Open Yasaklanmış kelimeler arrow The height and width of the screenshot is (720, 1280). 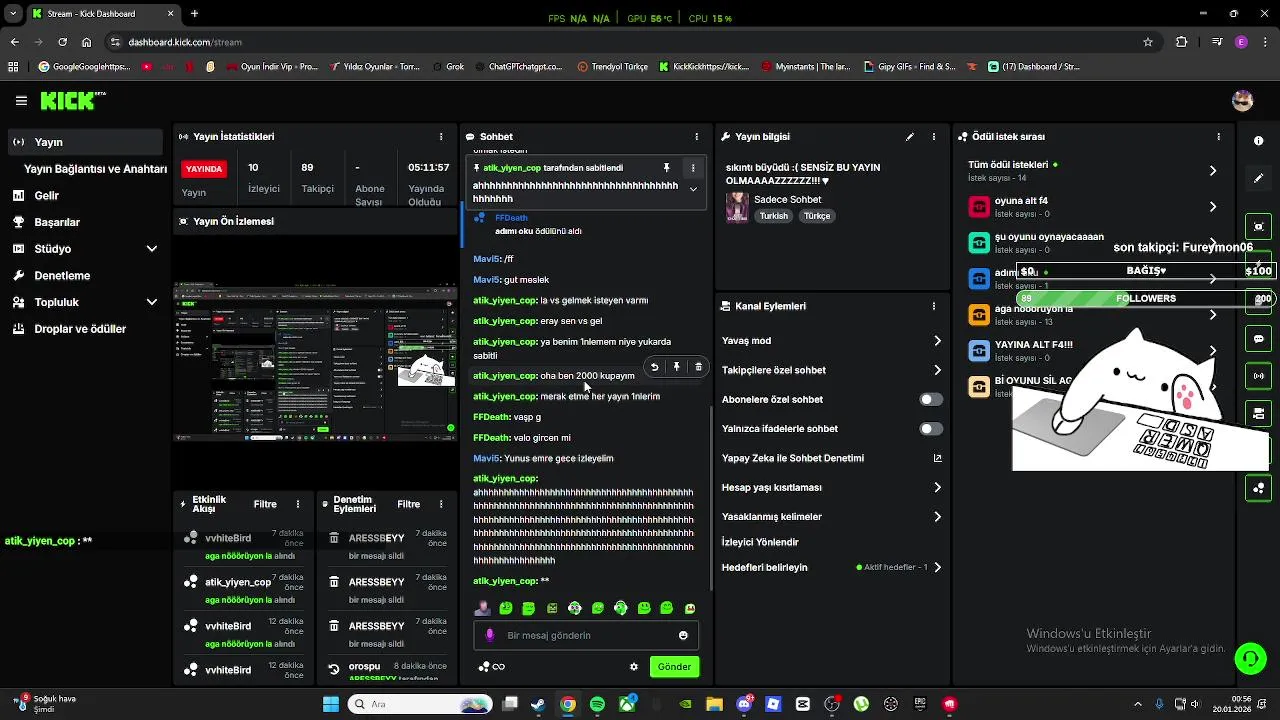click(x=937, y=517)
